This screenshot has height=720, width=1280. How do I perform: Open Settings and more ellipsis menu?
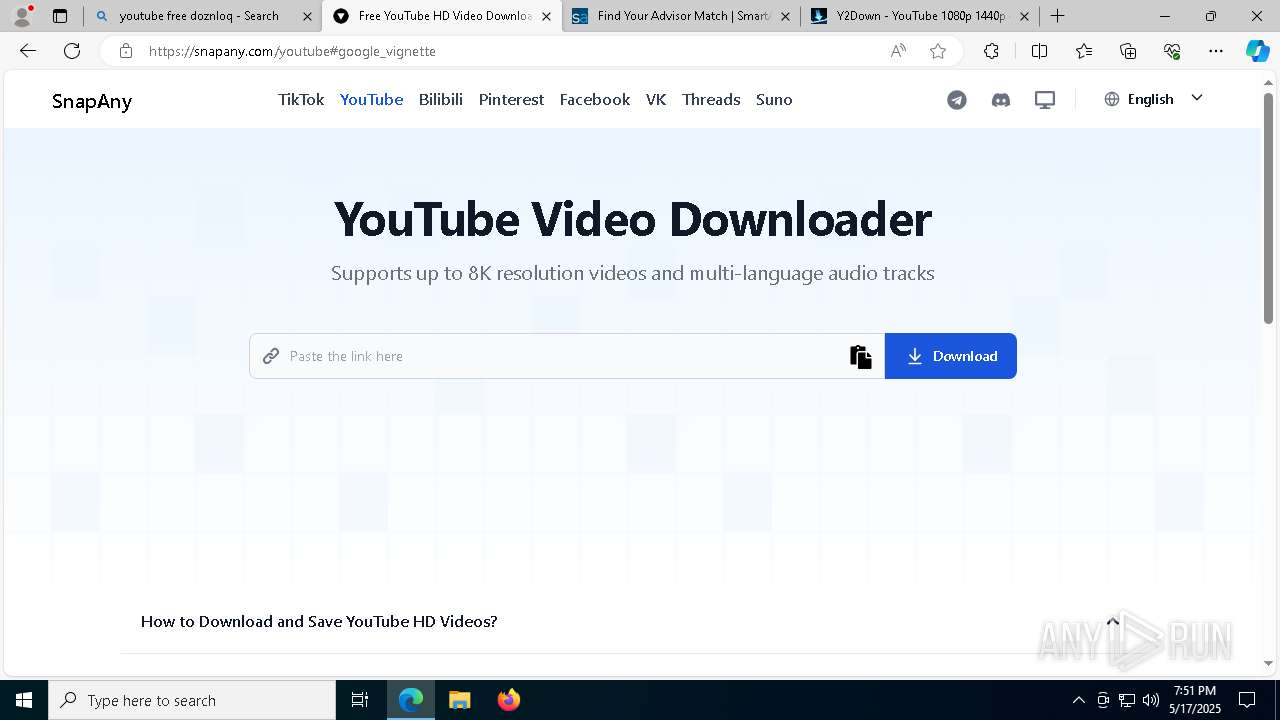[1216, 51]
